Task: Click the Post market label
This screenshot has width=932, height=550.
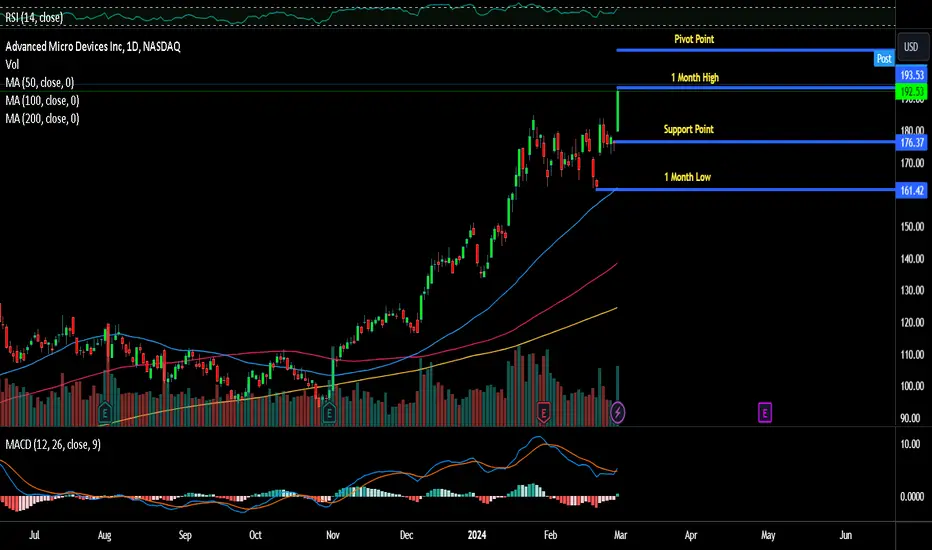Action: 884,58
